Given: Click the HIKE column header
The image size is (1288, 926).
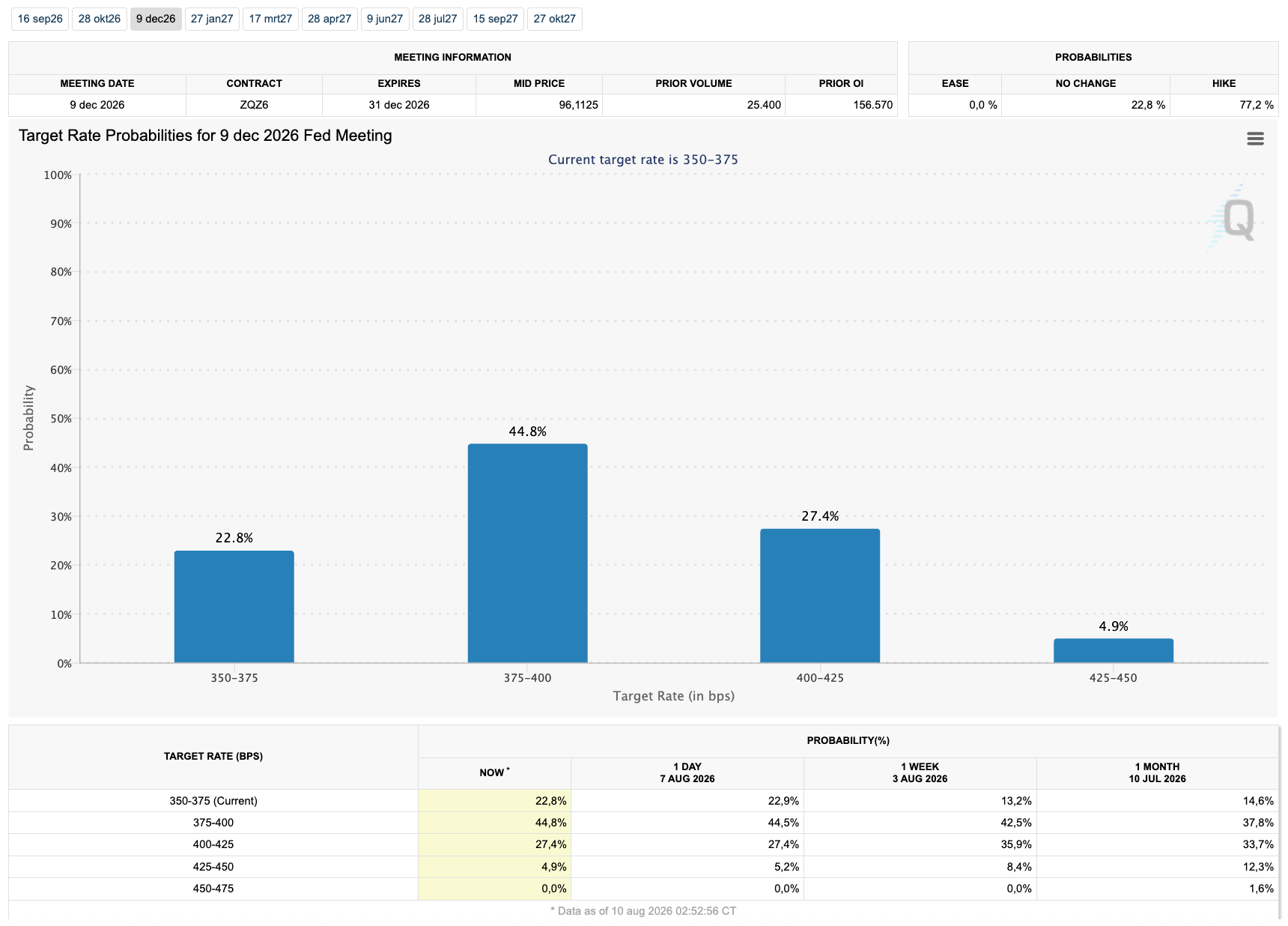Looking at the screenshot, I should (1224, 83).
